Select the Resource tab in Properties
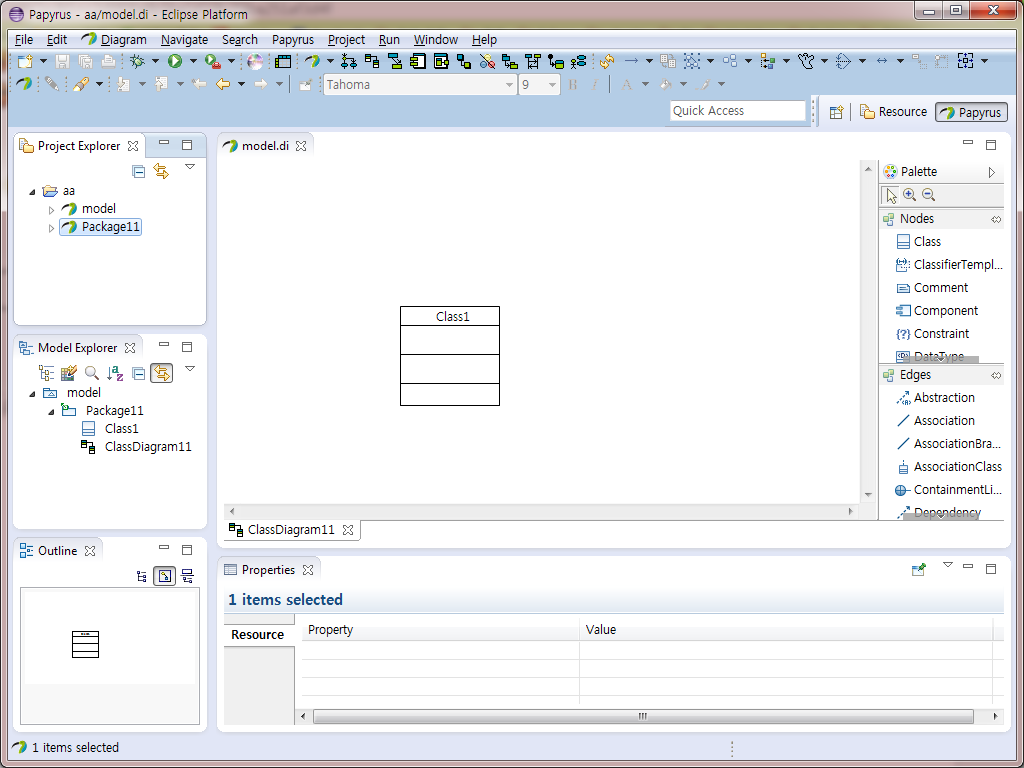The image size is (1024, 768). 257,635
